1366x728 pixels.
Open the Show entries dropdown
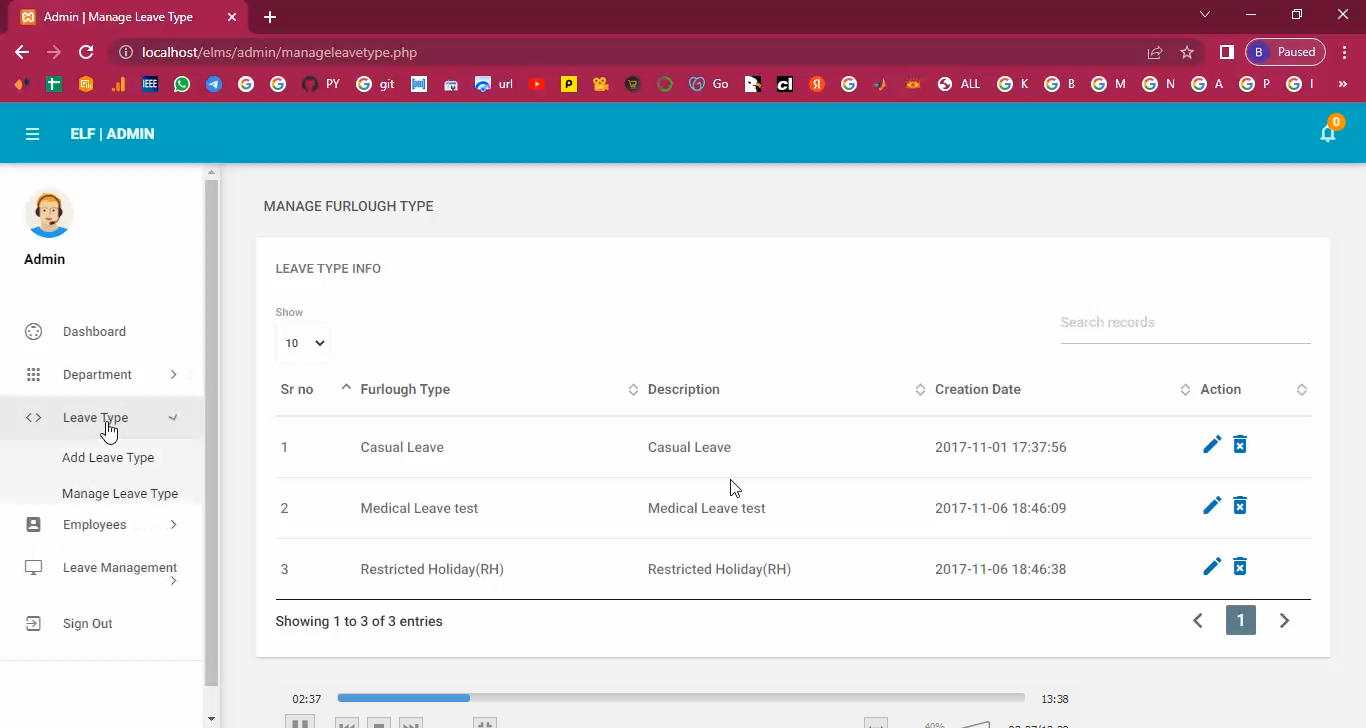(x=304, y=343)
